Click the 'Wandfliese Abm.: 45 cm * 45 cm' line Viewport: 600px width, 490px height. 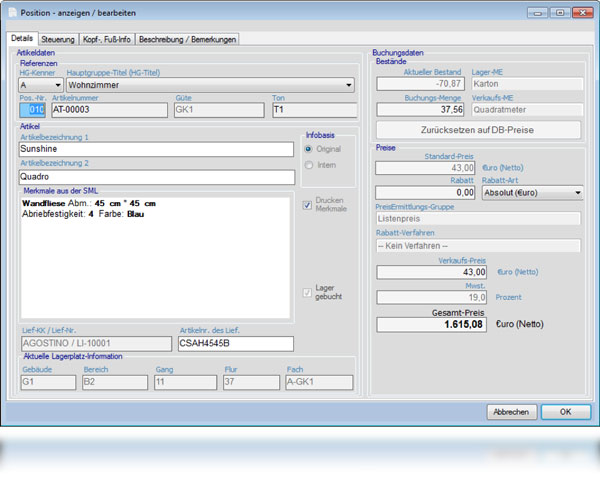[89, 203]
